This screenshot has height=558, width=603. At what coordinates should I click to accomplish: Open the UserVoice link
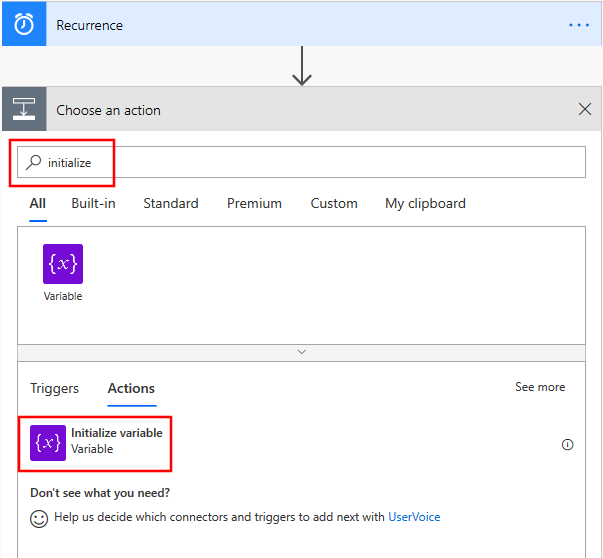414,517
